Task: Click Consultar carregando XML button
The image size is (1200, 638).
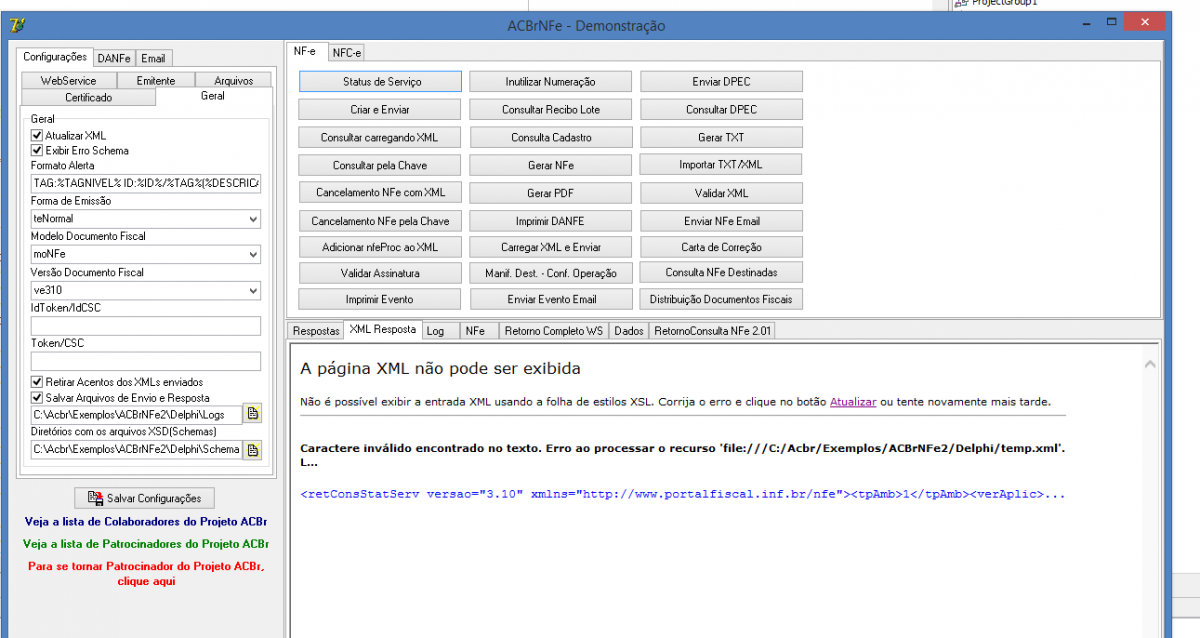Action: click(380, 137)
